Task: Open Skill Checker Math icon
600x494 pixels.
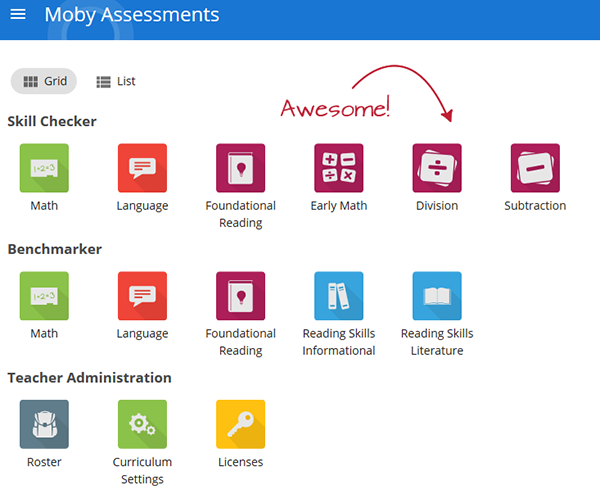Action: 44,168
